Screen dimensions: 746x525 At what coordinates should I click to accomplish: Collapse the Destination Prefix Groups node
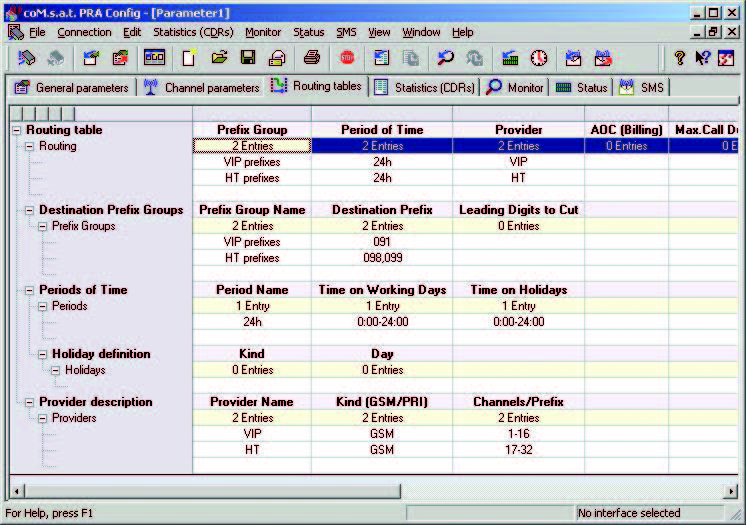coord(29,210)
